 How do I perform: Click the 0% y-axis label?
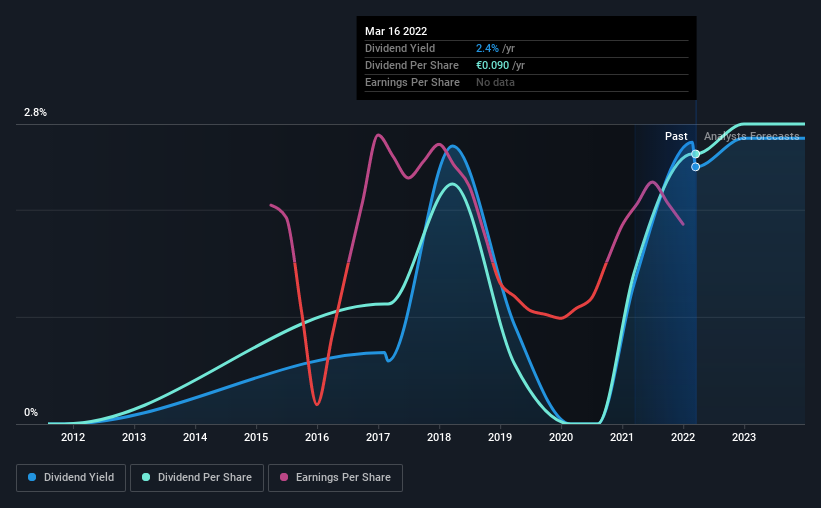click(31, 413)
